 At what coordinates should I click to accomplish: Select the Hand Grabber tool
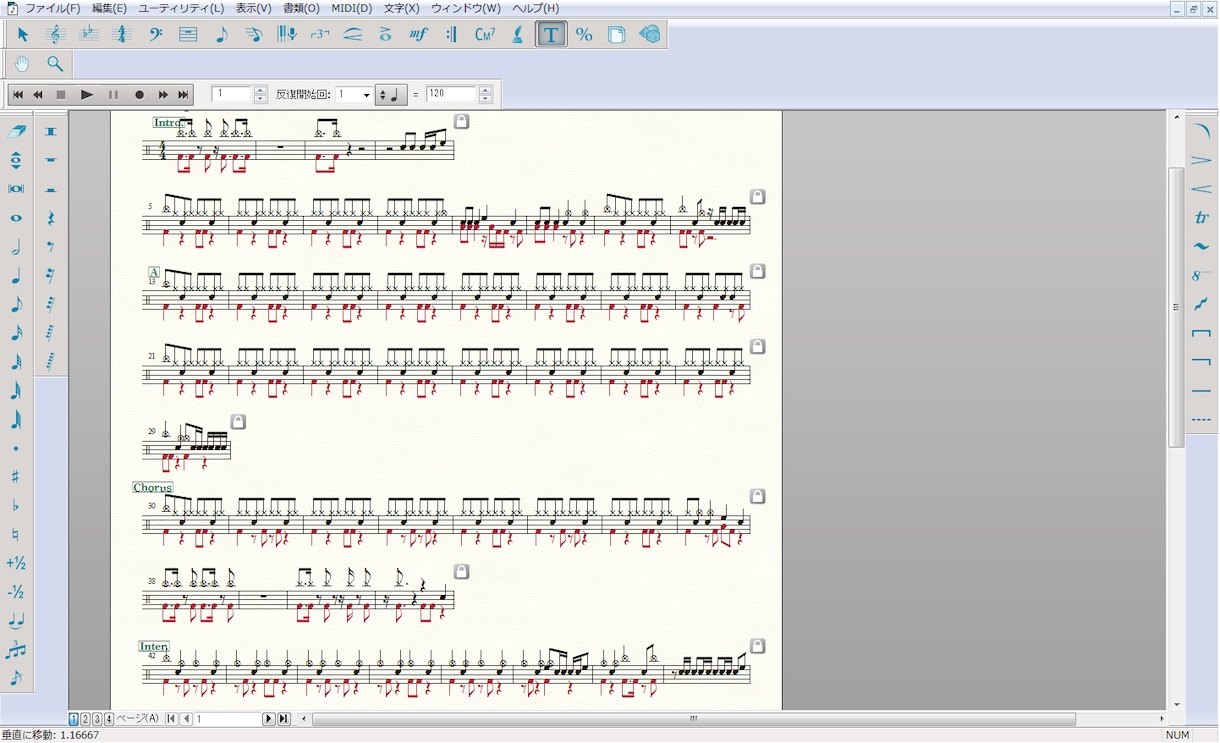22,64
